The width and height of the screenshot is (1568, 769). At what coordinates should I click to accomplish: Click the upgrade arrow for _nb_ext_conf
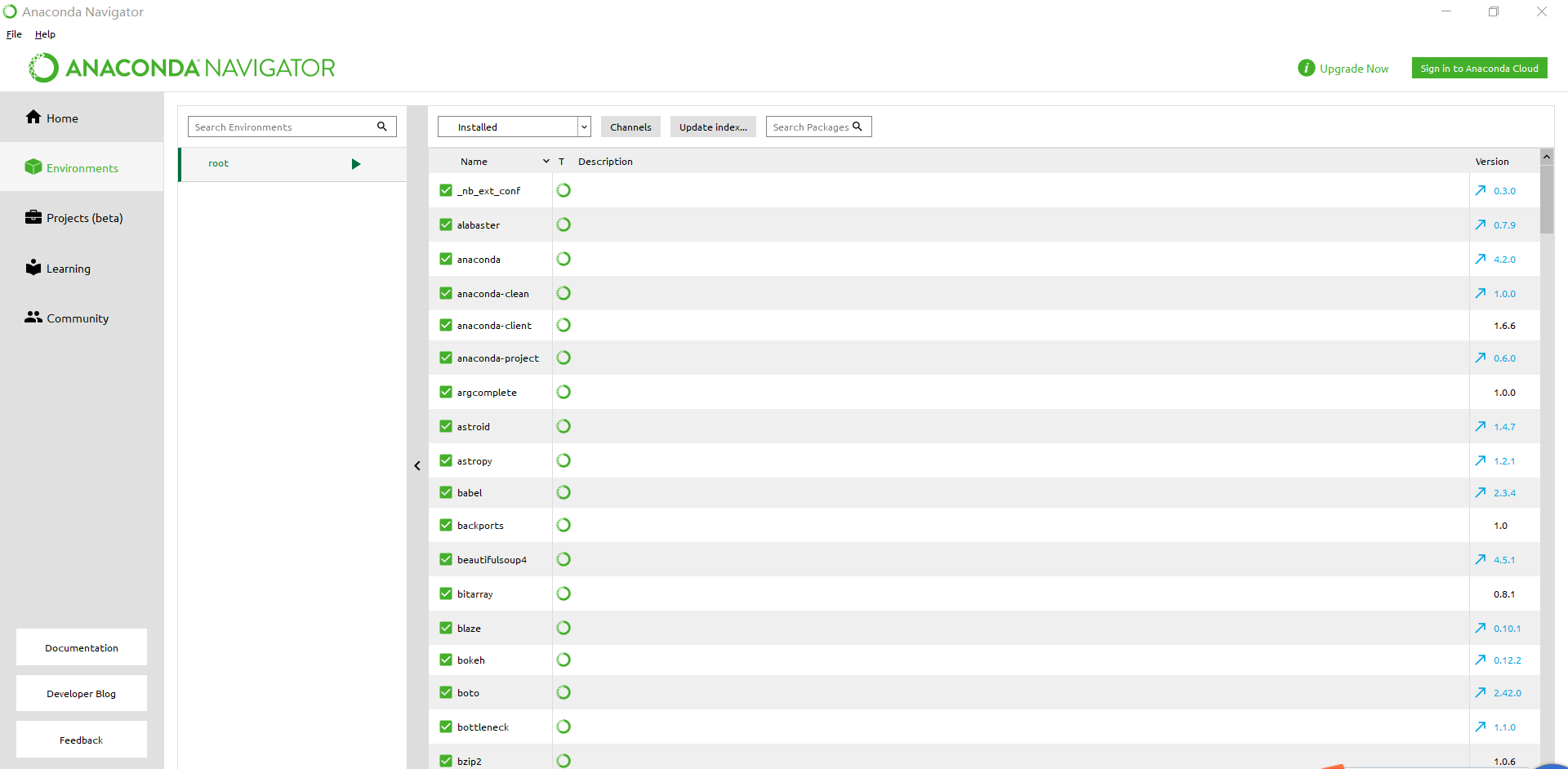tap(1481, 190)
